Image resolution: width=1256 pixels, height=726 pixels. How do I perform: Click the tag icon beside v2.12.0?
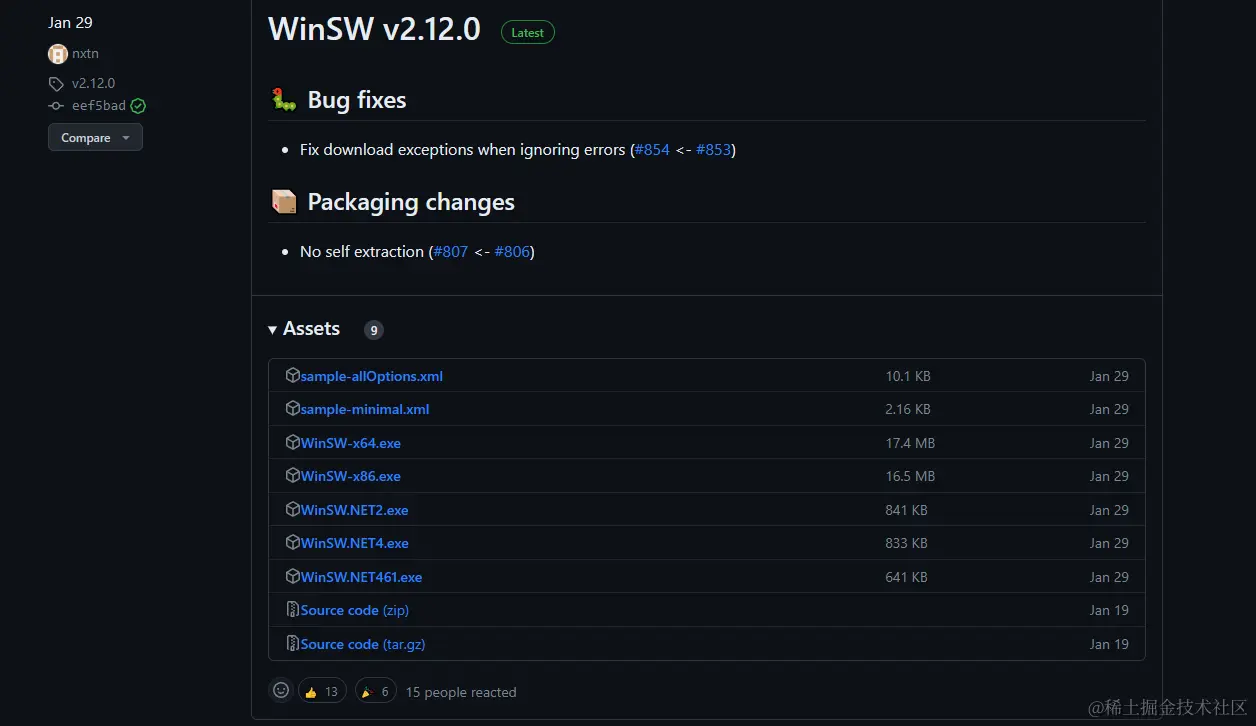coord(56,84)
